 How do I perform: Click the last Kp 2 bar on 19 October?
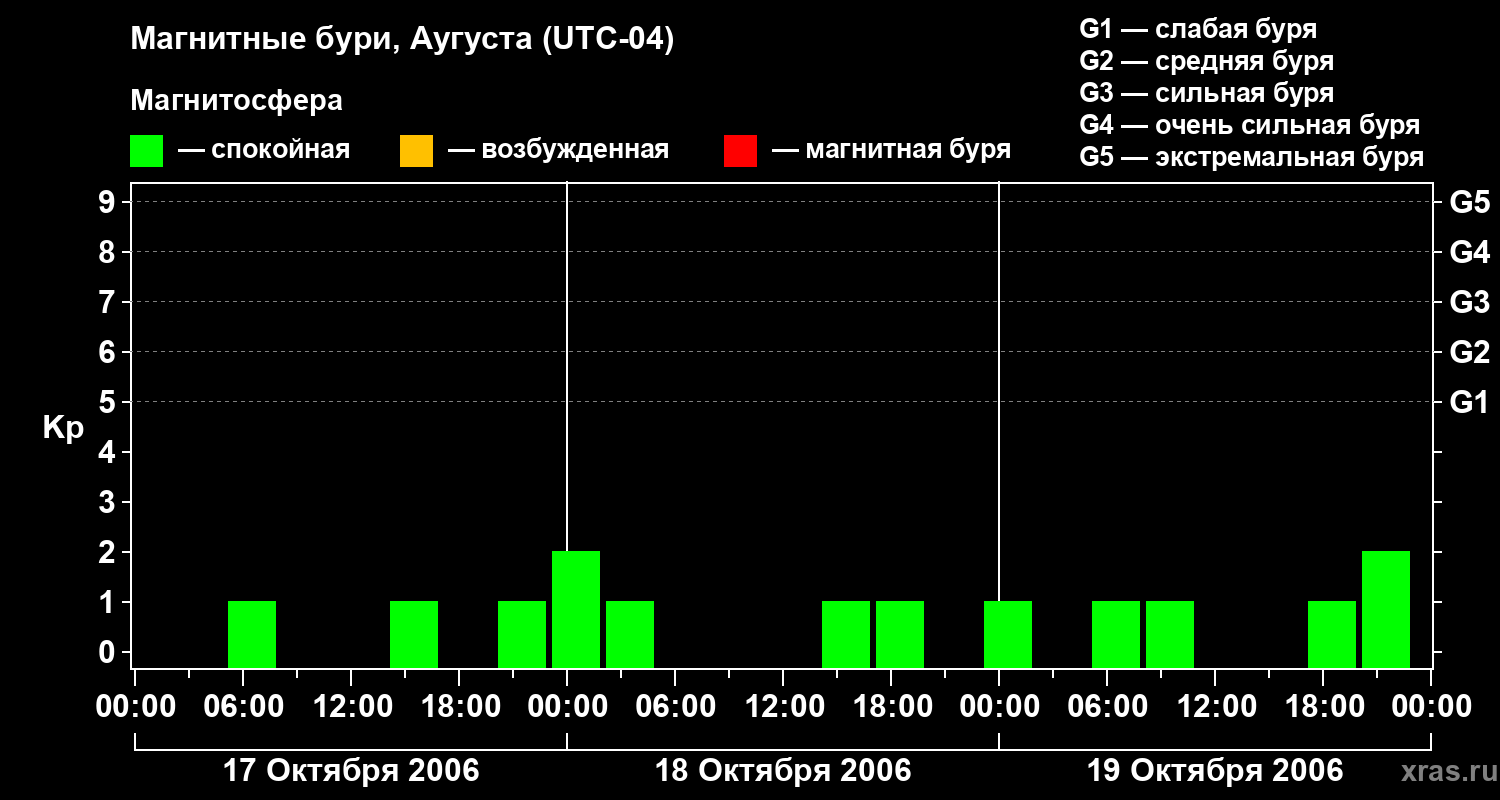(1386, 609)
